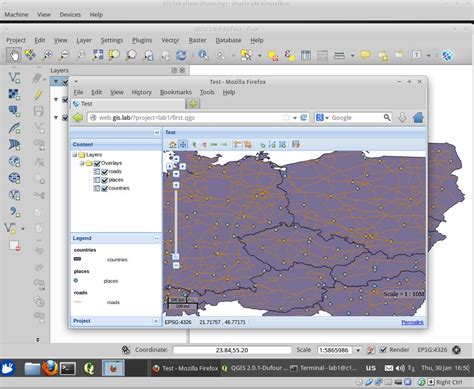Click Firefox home button
The image size is (474, 389).
pyautogui.click(x=418, y=117)
